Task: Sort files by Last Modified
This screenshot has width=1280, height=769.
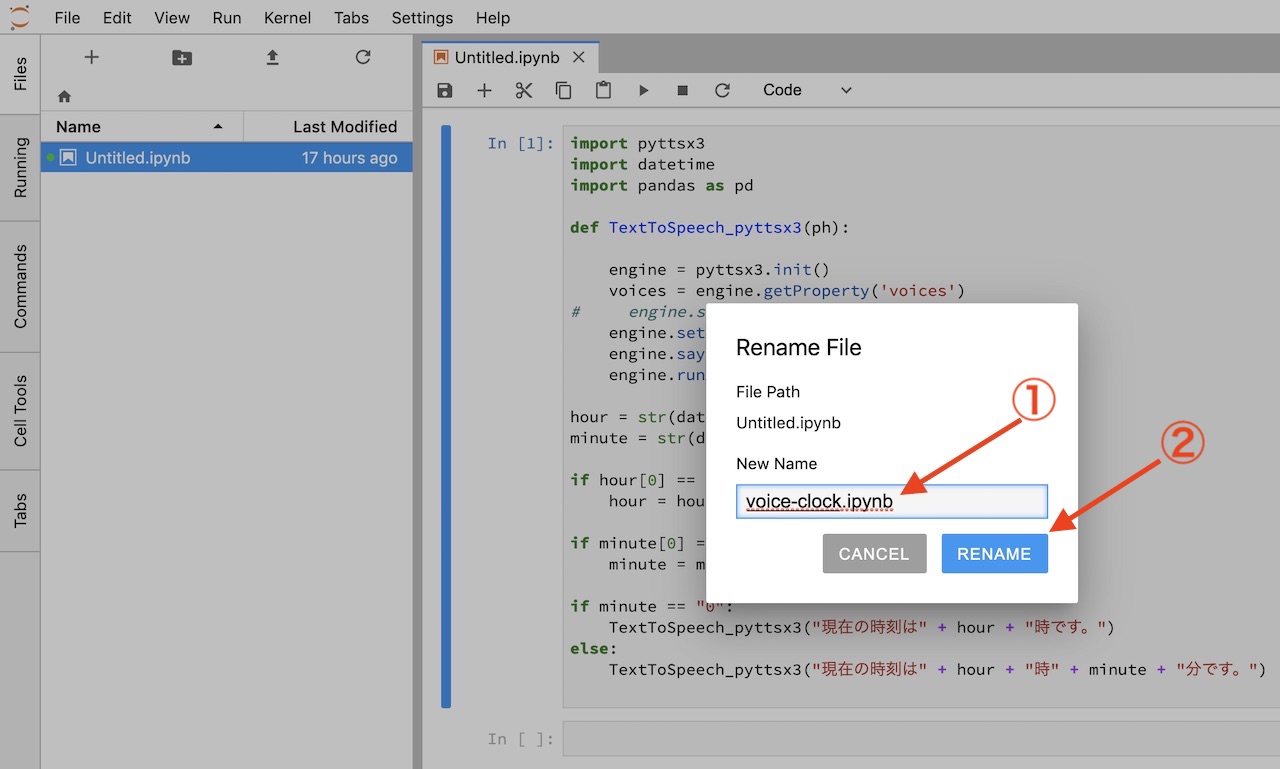Action: (x=328, y=126)
